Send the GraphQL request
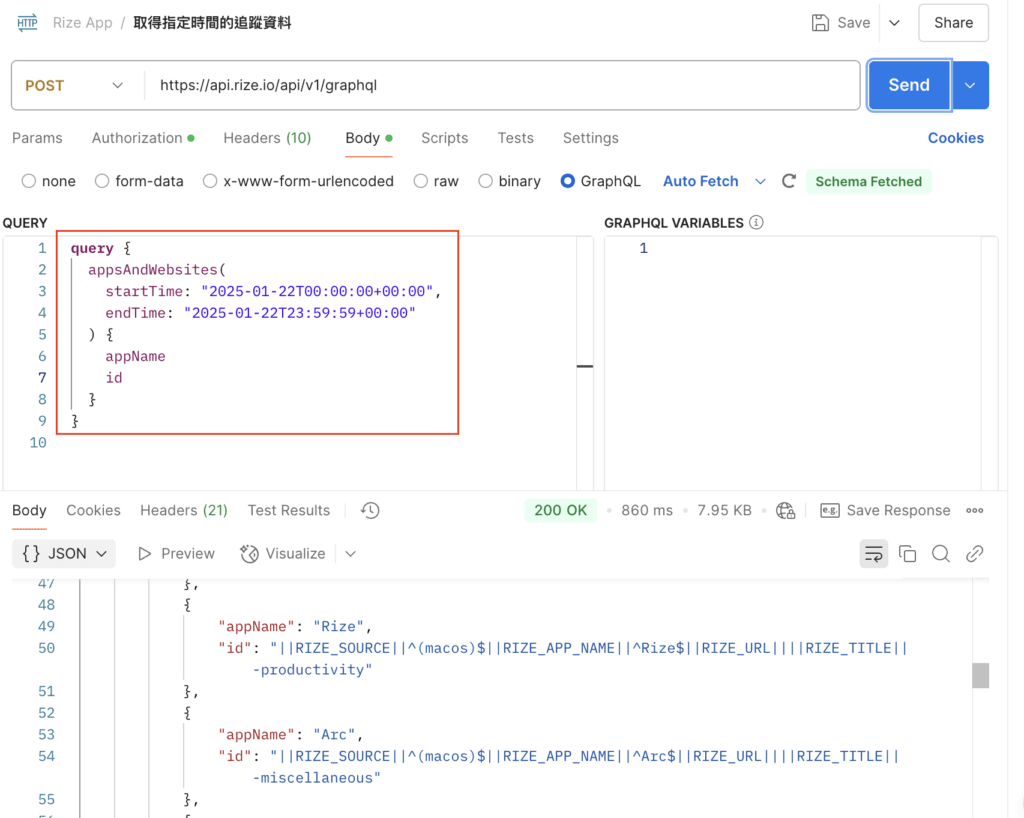Image resolution: width=1024 pixels, height=818 pixels. coord(909,86)
